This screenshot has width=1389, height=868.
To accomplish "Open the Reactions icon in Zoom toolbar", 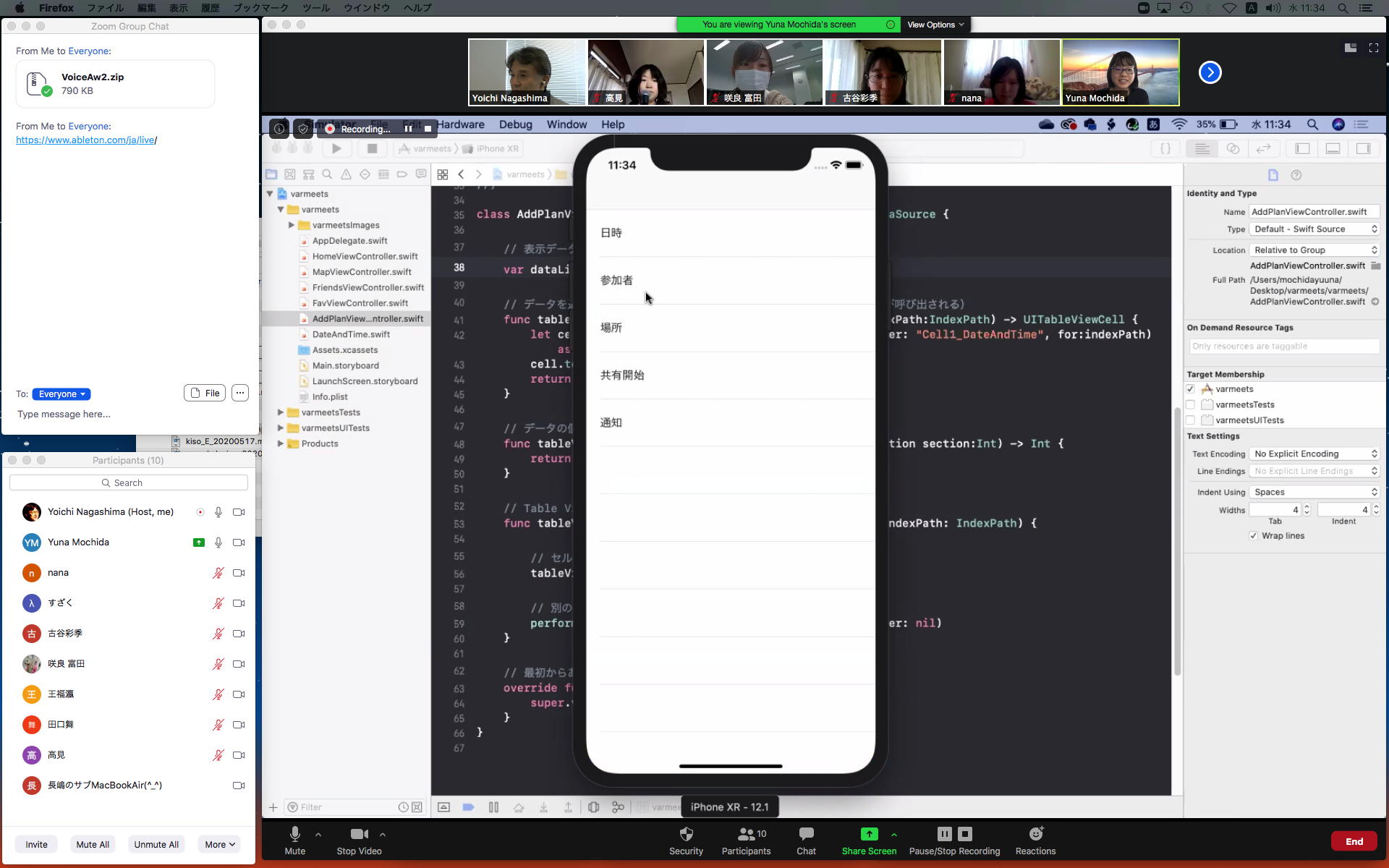I will (1035, 834).
